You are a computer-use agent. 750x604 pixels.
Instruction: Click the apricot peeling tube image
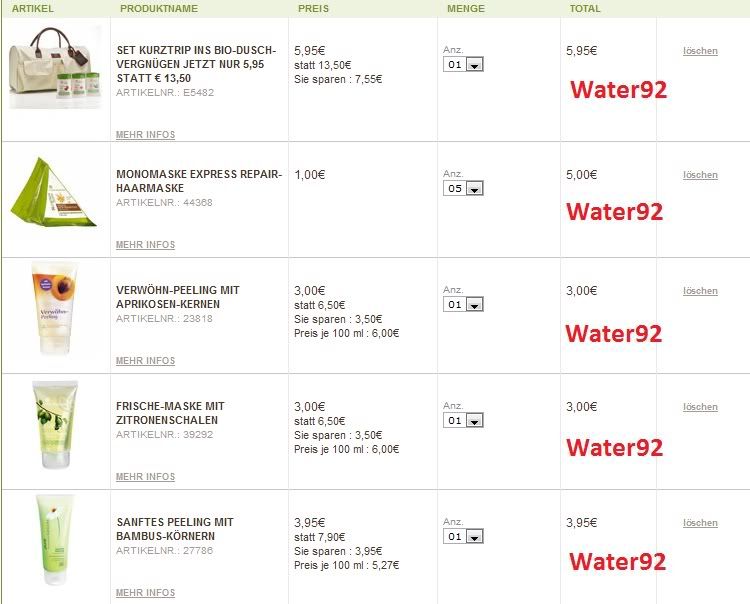[x=54, y=309]
